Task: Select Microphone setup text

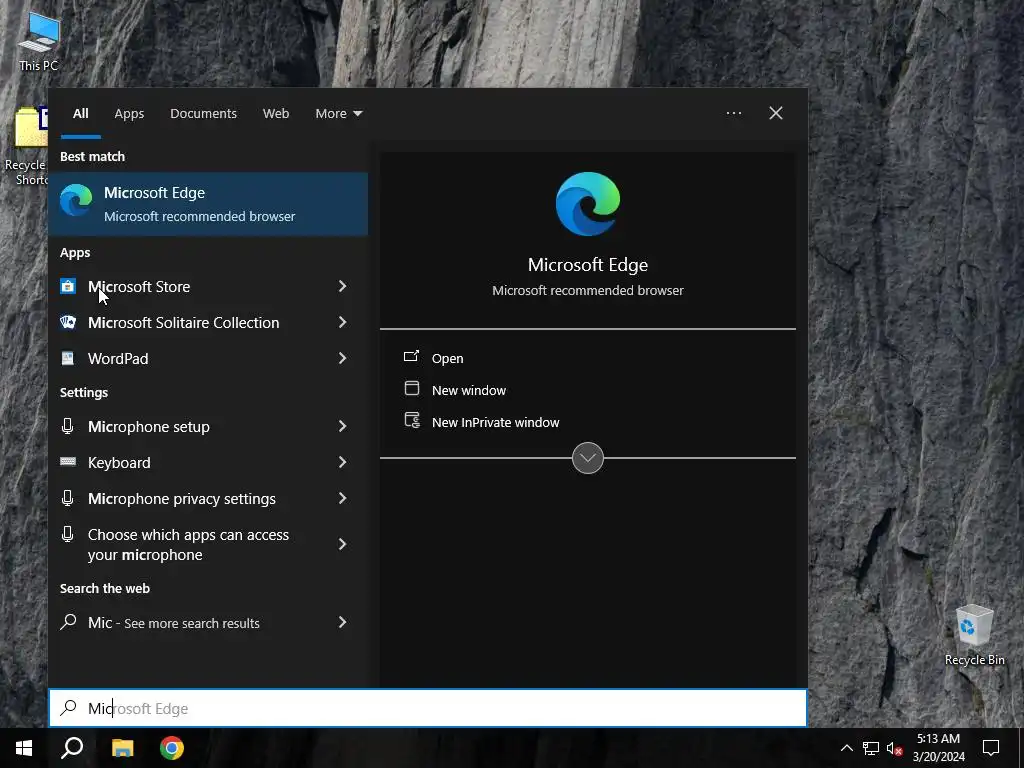Action: tap(149, 426)
